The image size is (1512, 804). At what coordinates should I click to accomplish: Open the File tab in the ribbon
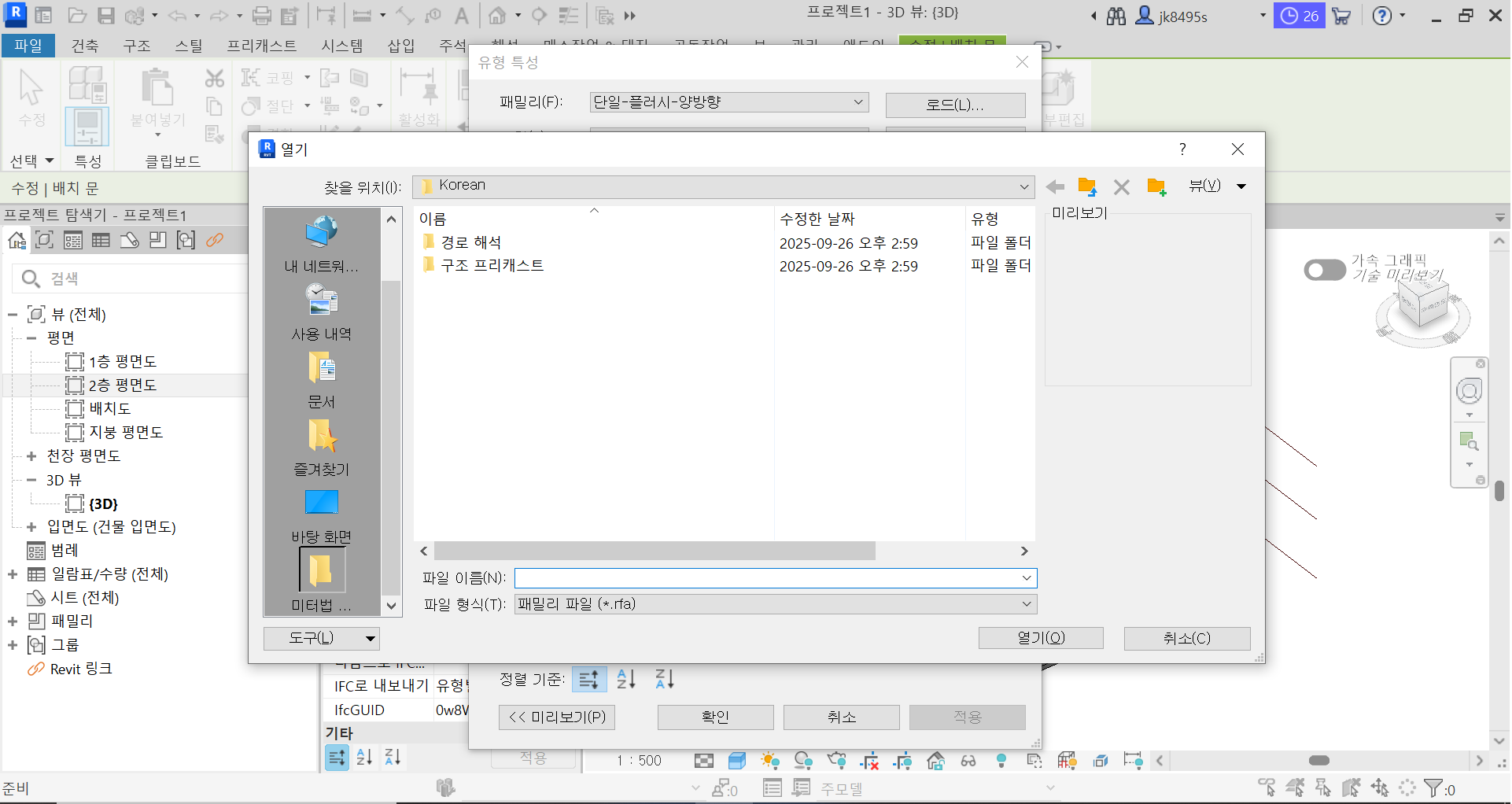28,46
